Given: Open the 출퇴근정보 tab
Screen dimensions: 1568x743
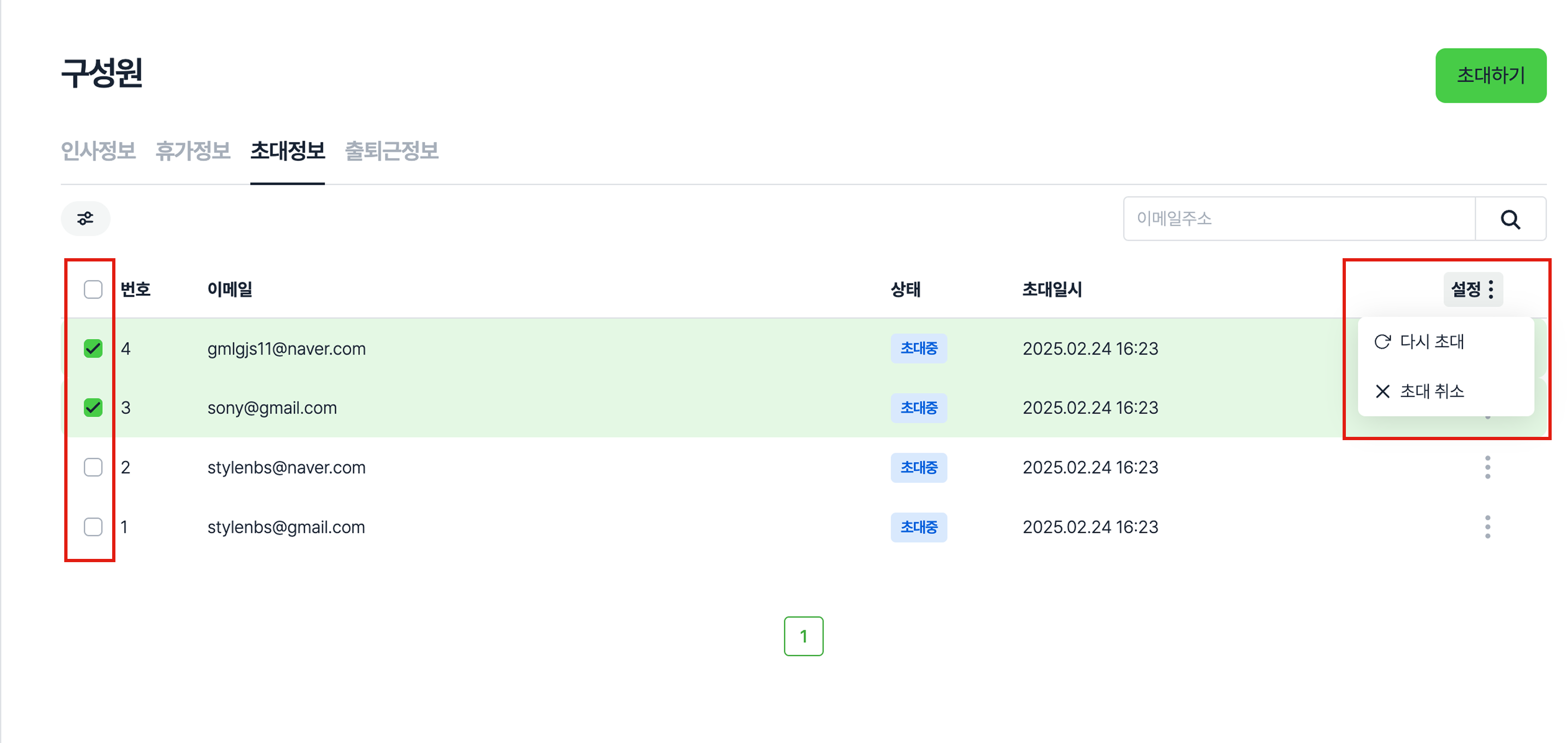Looking at the screenshot, I should pyautogui.click(x=391, y=151).
